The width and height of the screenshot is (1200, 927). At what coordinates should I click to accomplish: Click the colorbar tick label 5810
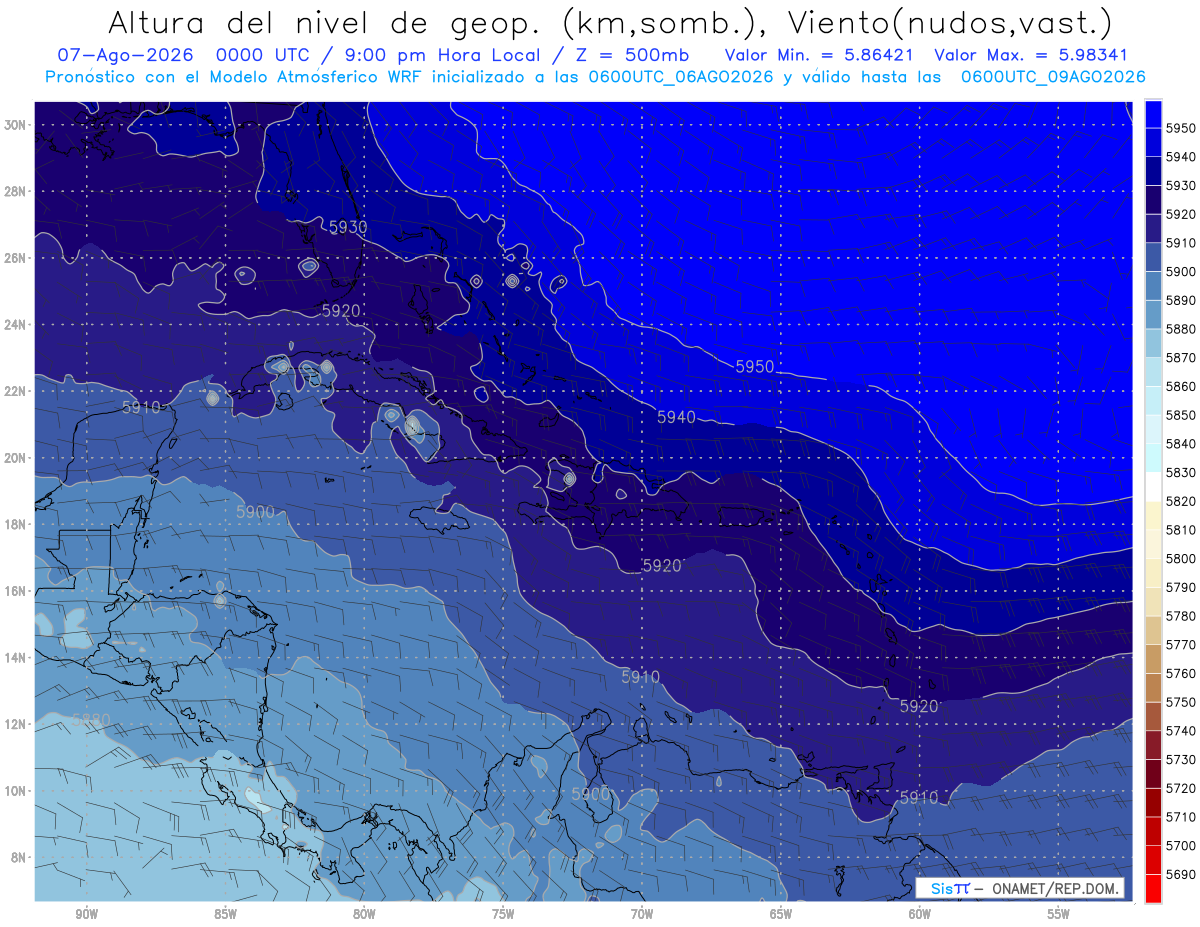click(1181, 529)
